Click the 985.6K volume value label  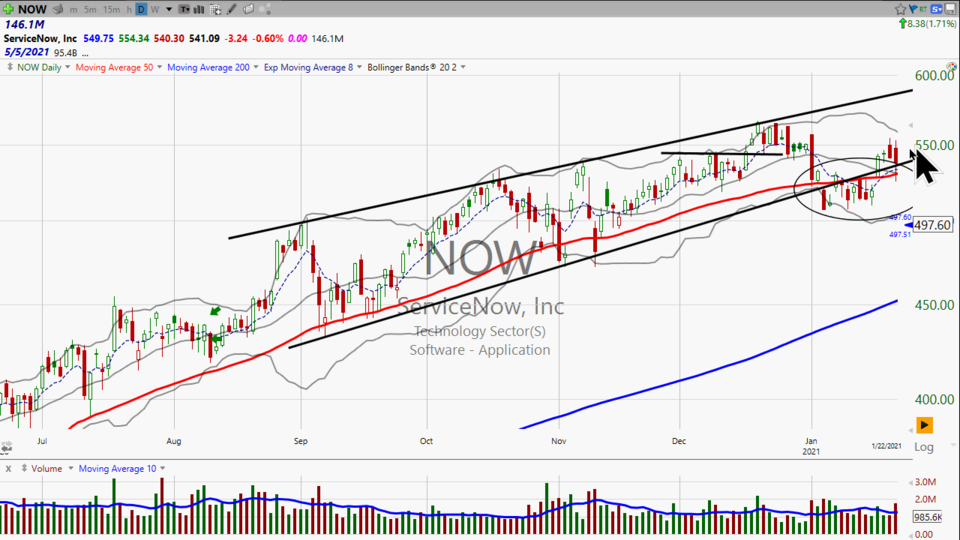coord(928,517)
